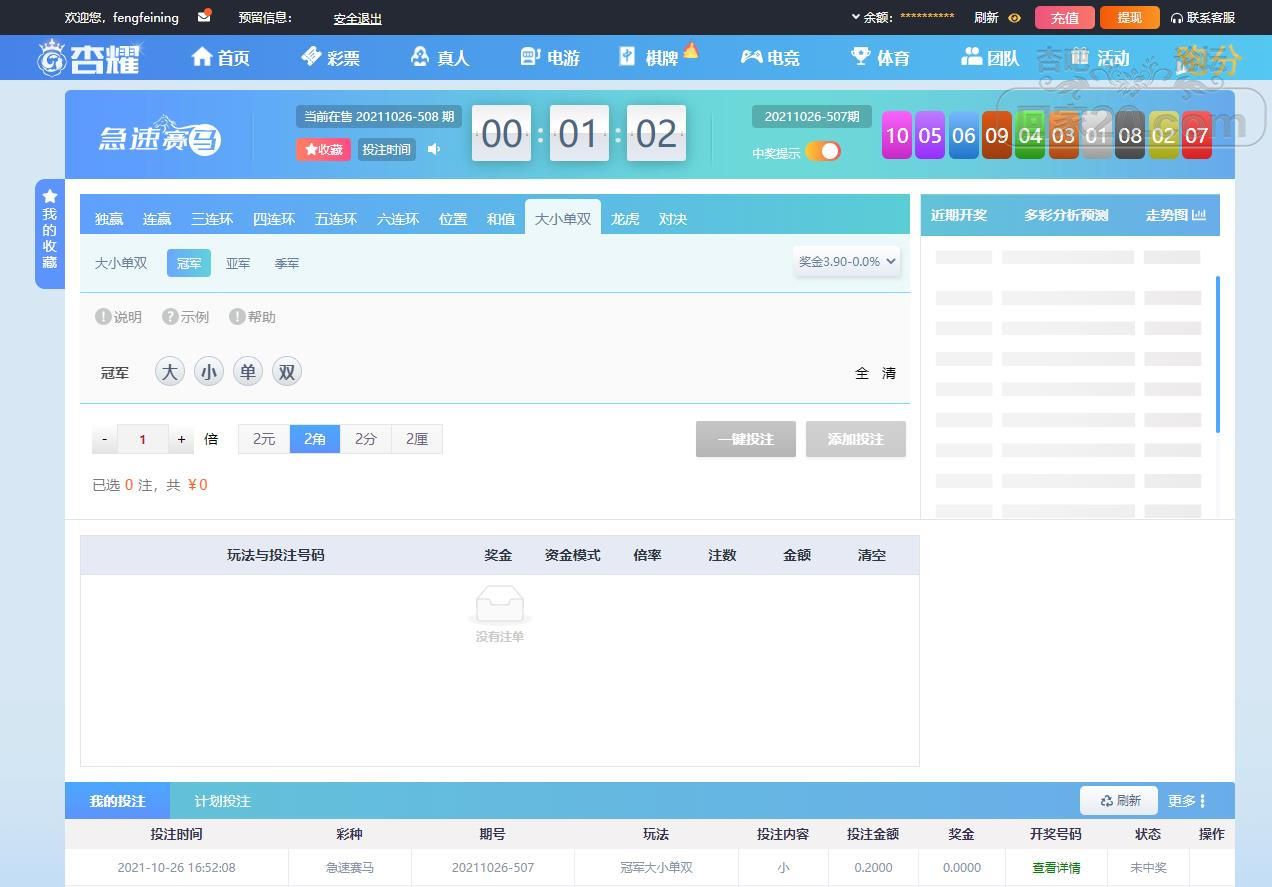The image size is (1272, 887).
Task: Select the 双 bet ball
Action: coord(287,372)
